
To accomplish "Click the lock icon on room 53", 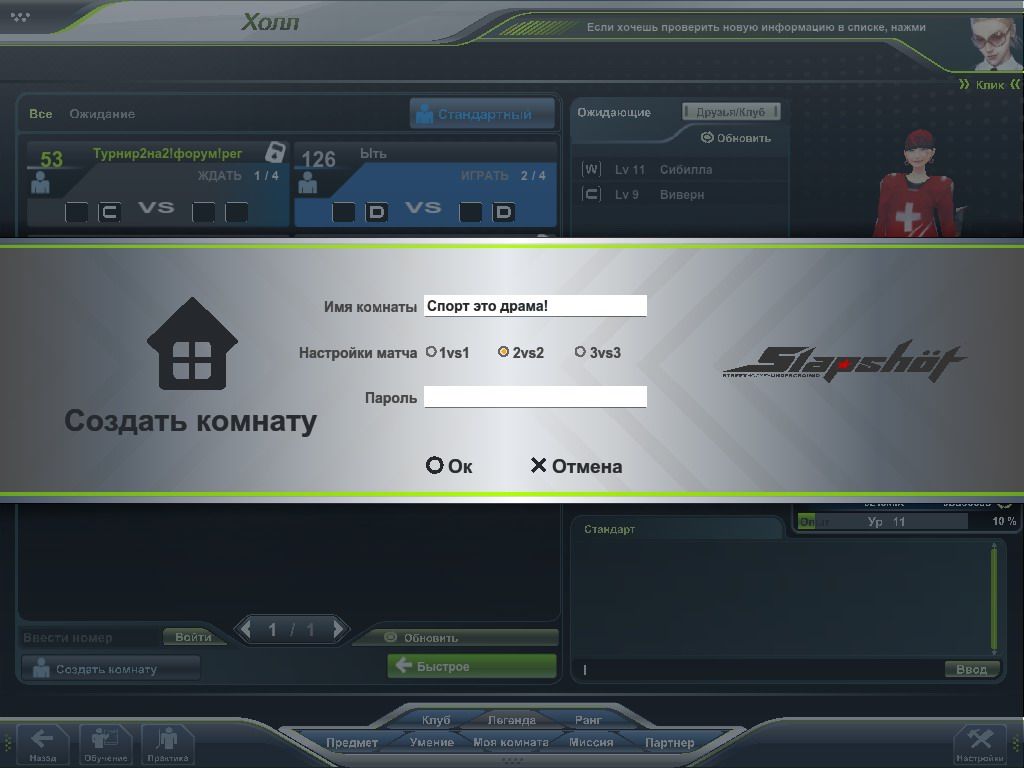I will [274, 152].
